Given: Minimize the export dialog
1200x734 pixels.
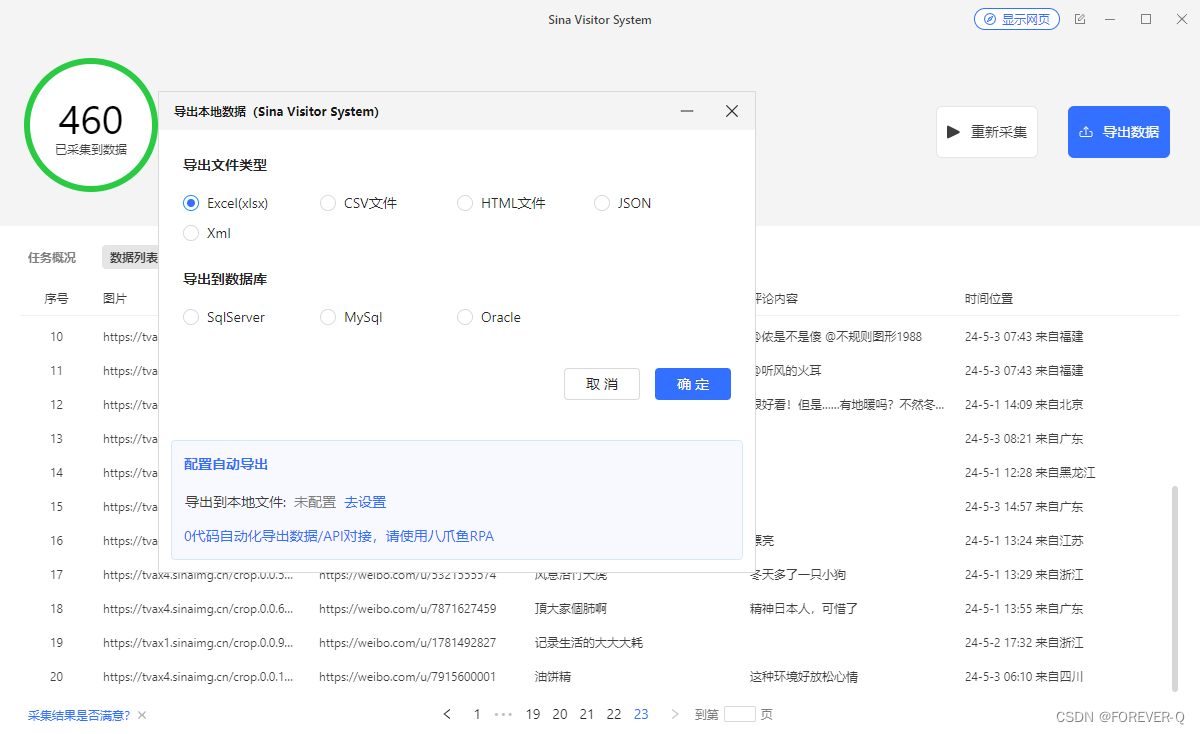Looking at the screenshot, I should pos(687,111).
